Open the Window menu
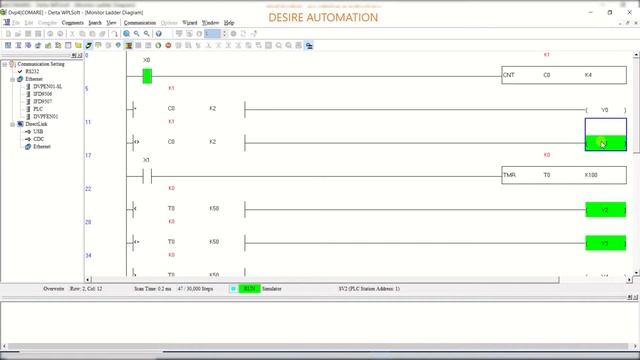 210,23
